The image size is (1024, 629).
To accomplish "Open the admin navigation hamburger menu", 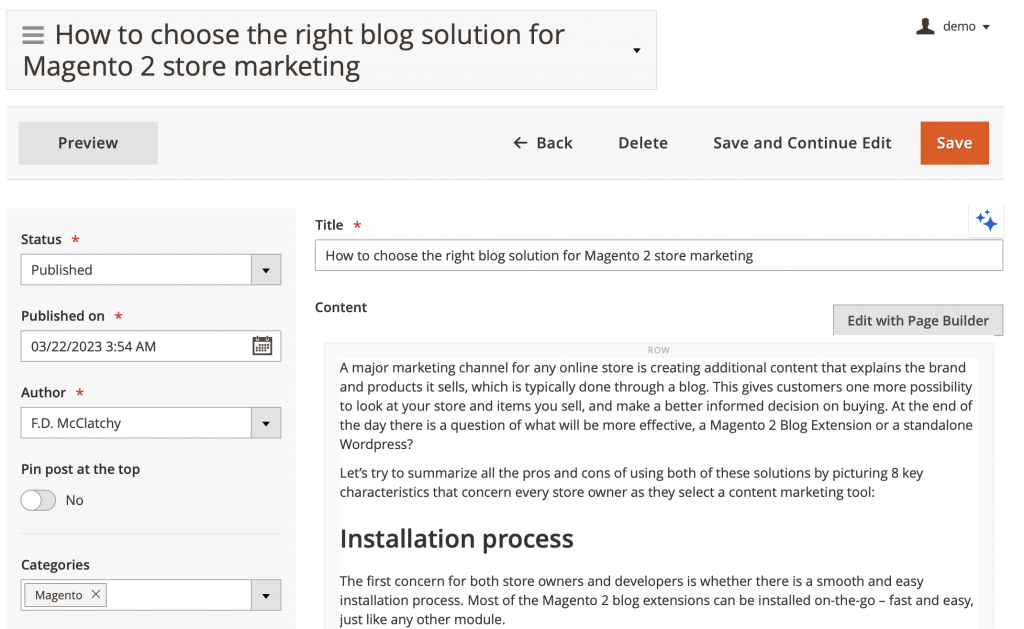I will point(33,33).
